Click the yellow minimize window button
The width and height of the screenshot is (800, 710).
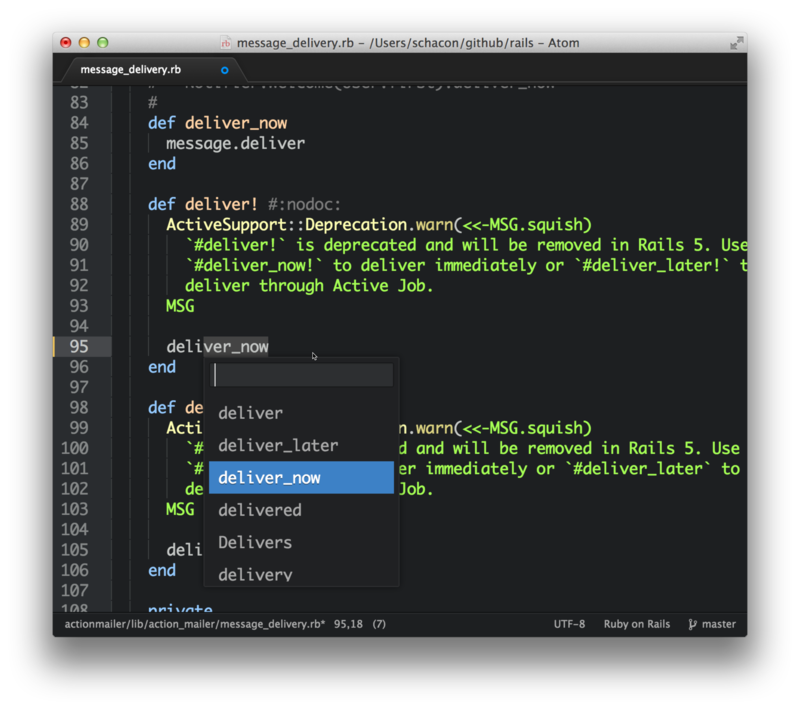pos(84,43)
